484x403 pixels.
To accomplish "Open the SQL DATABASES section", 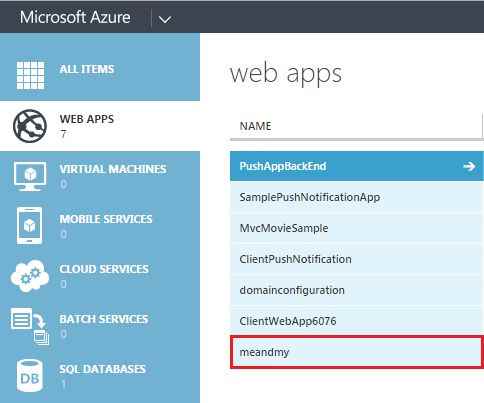I will [x=102, y=369].
